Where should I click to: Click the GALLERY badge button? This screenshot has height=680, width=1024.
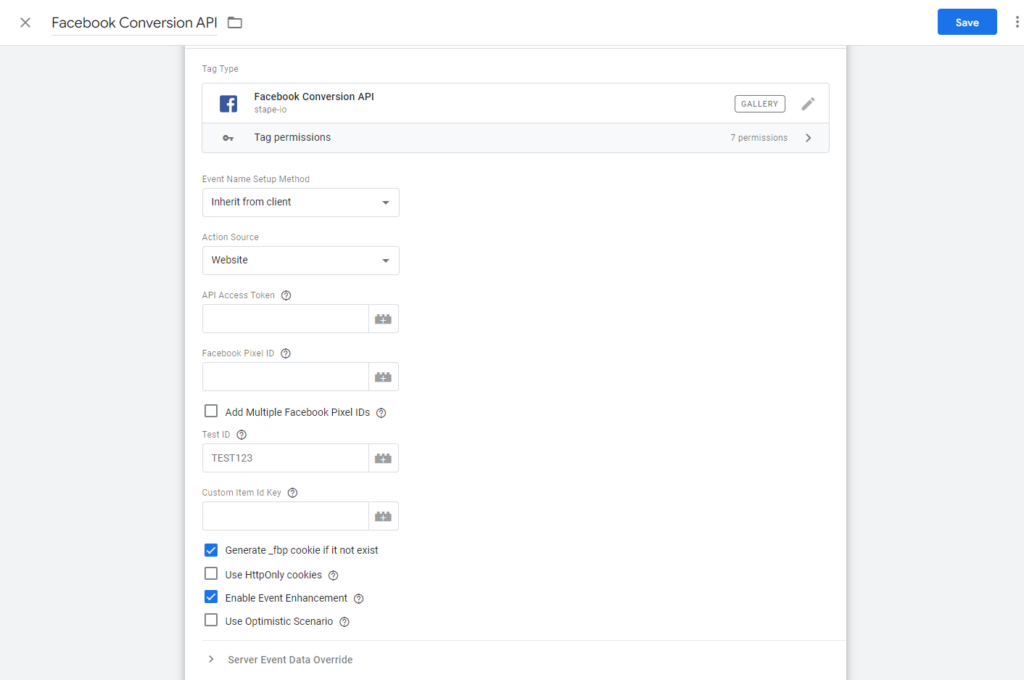click(760, 104)
